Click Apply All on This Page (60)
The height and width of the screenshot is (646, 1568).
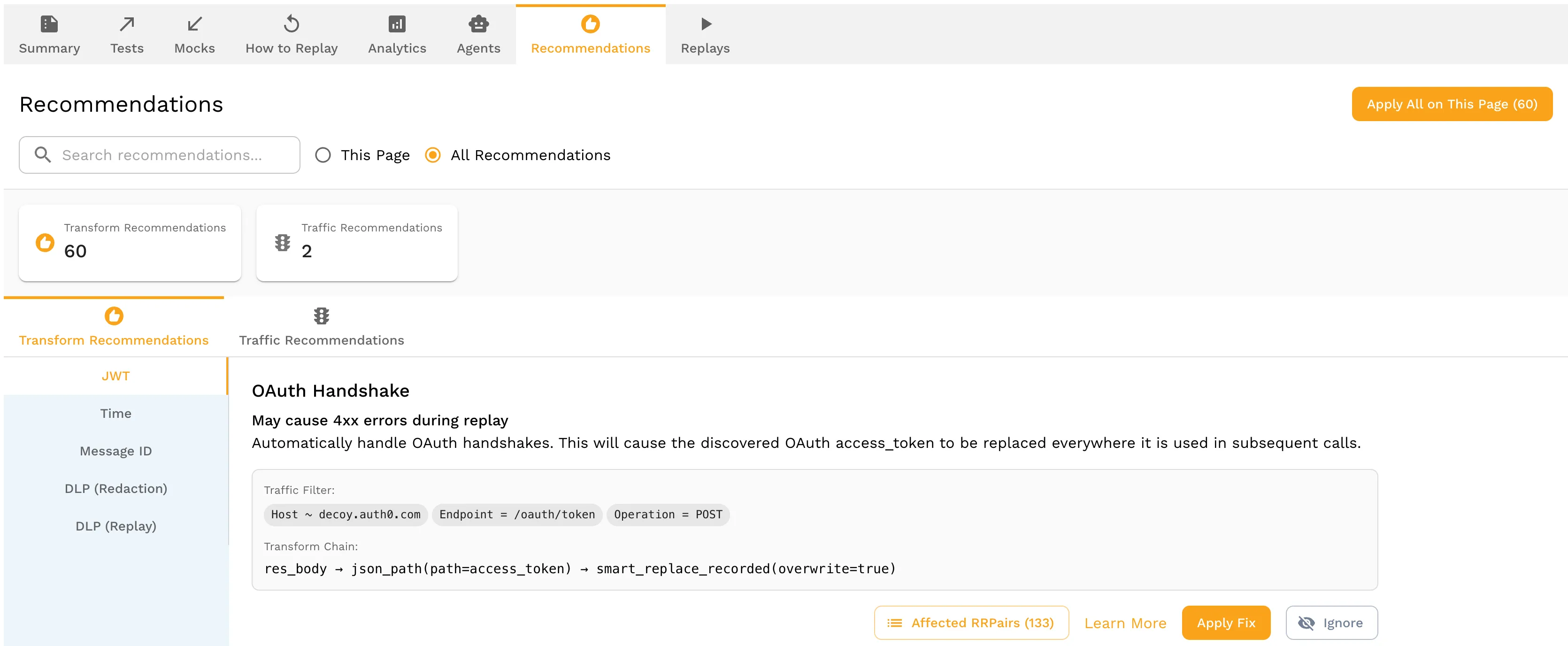coord(1452,103)
